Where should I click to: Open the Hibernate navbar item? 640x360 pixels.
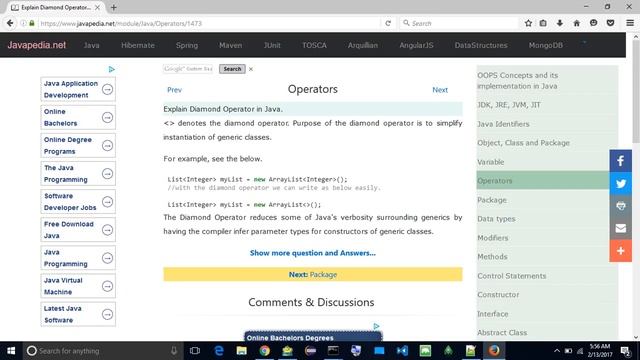pos(138,45)
